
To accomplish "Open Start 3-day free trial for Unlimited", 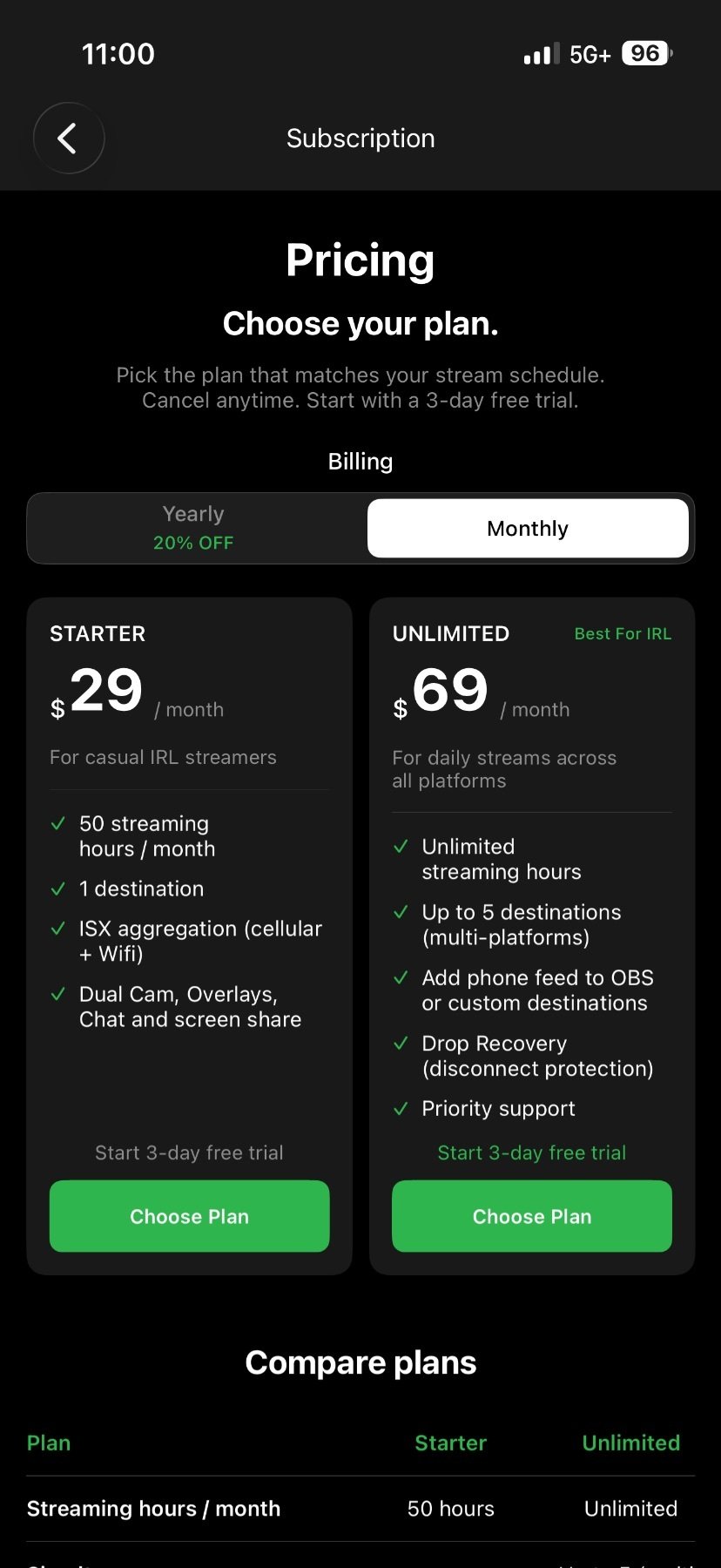I will pyautogui.click(x=531, y=1152).
